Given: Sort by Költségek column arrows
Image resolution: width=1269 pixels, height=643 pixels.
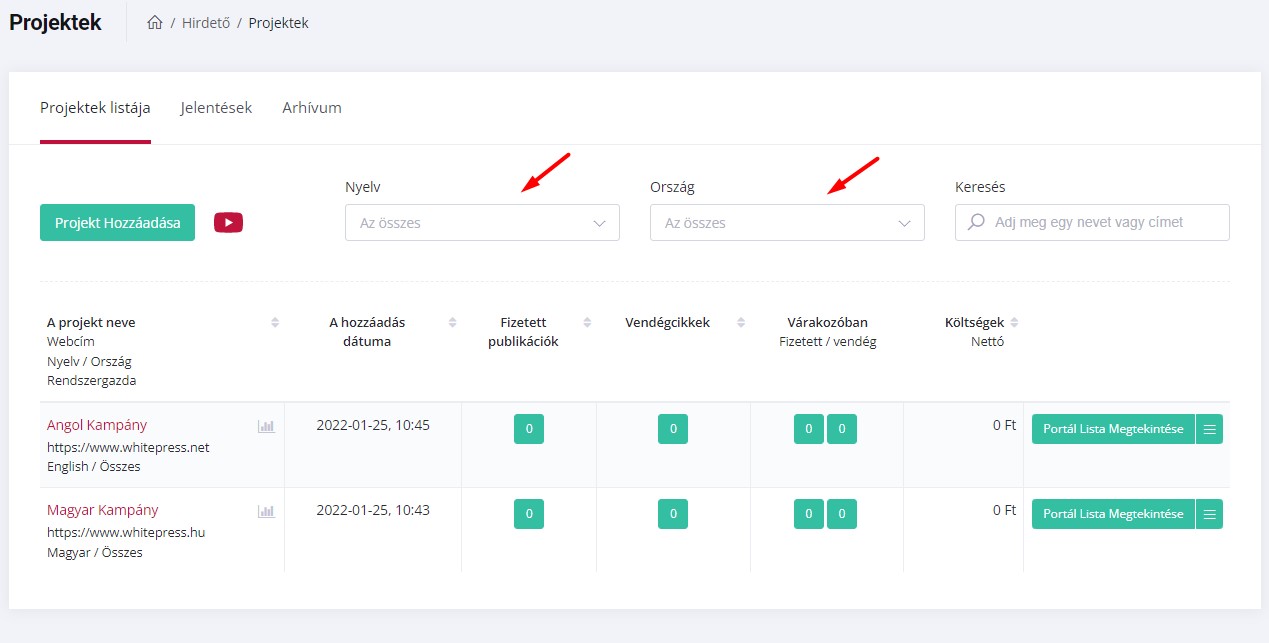Looking at the screenshot, I should pyautogui.click(x=1014, y=322).
